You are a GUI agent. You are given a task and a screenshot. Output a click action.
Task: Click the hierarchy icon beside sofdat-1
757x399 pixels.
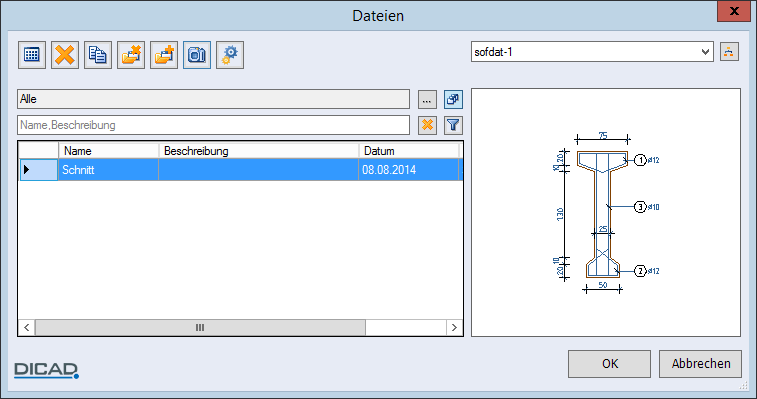[x=729, y=52]
